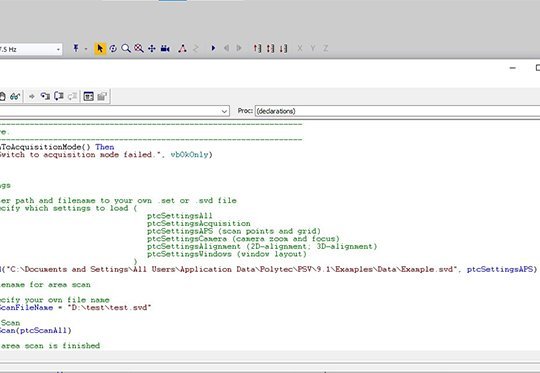Click the vbOkOnly constant in code

189,155
